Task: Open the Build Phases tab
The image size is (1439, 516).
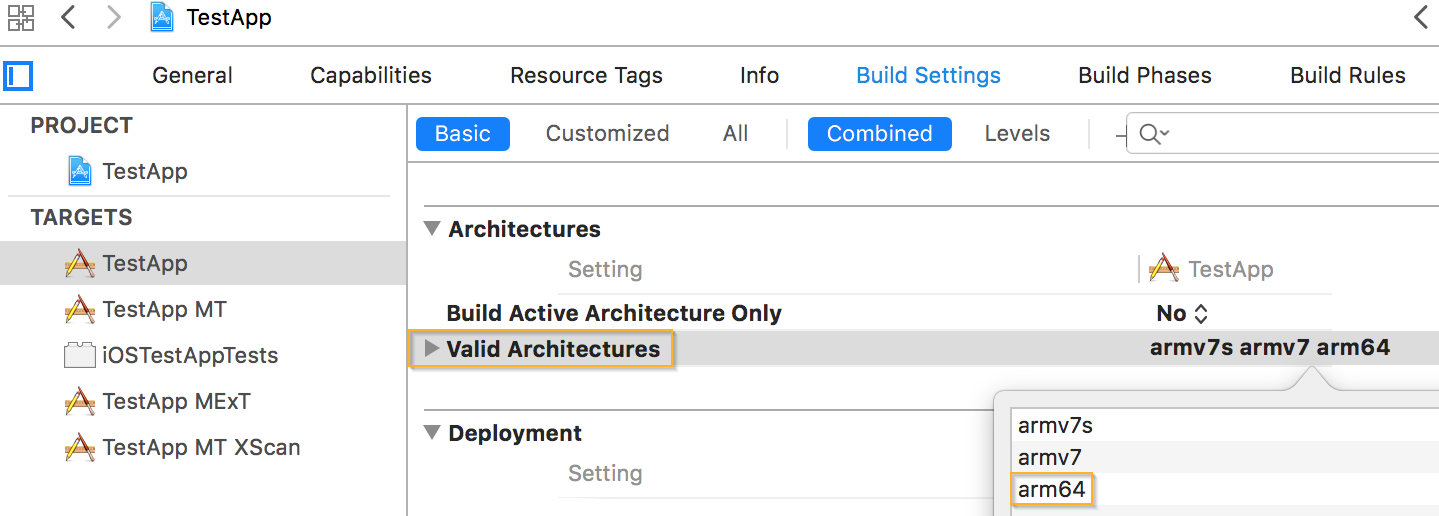Action: click(x=1144, y=76)
